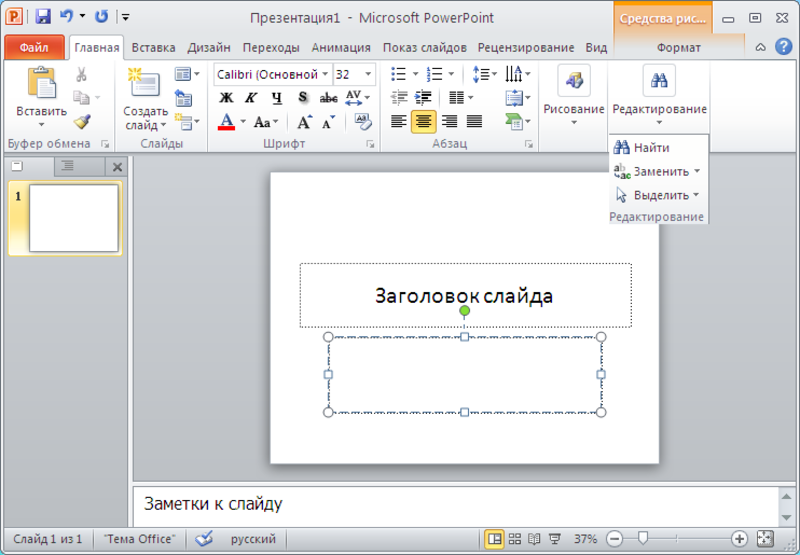Screen dimensions: 800x555
Task: Click the Format Painter brush icon
Action: [x=81, y=122]
